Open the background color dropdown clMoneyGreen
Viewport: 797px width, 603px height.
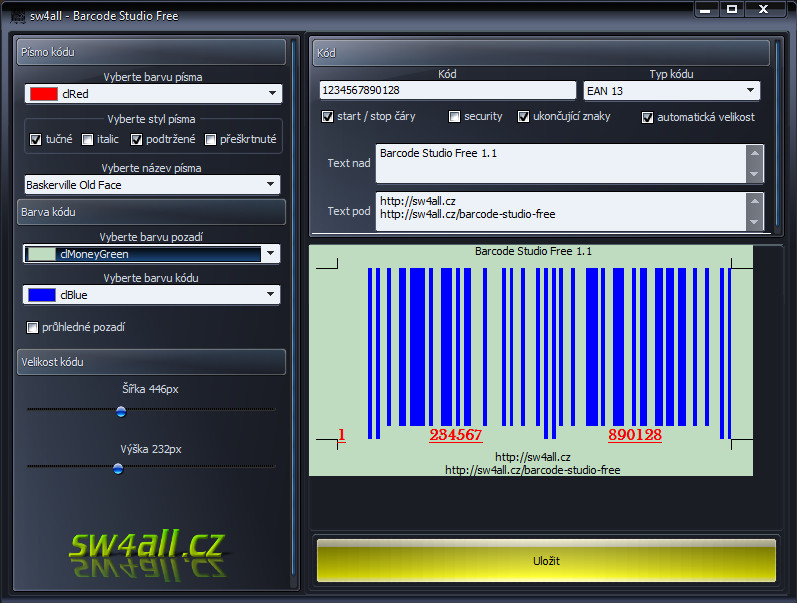[151, 254]
